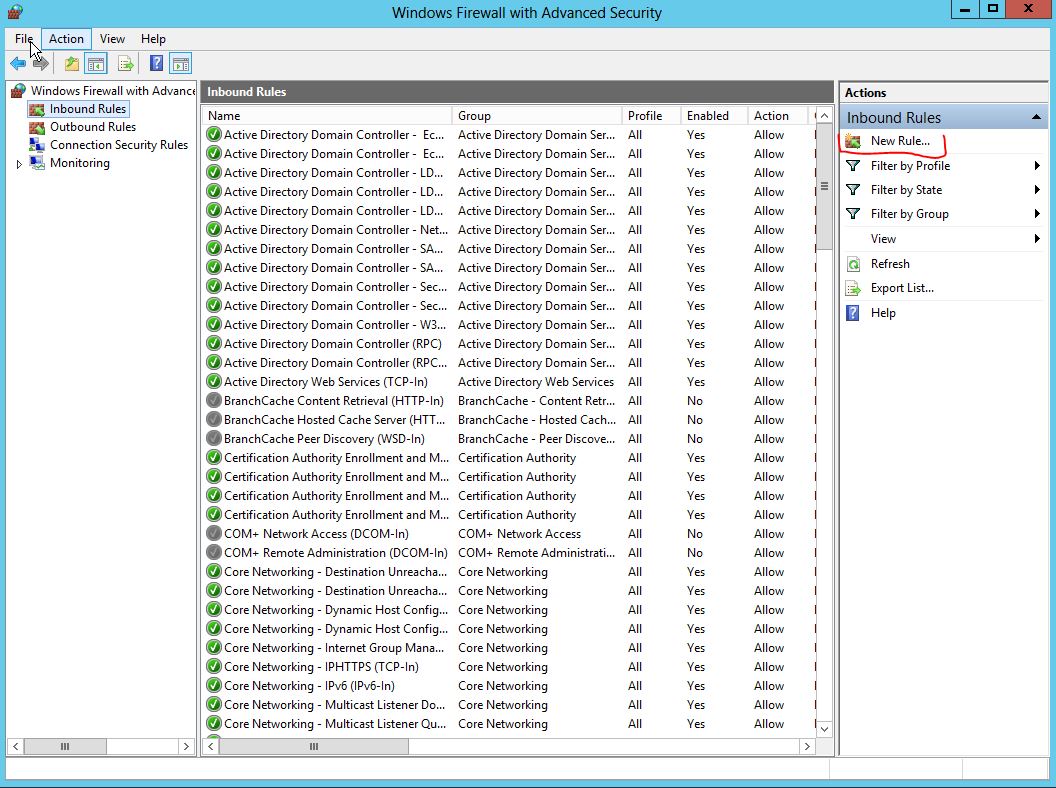Click the rules list scroll up arrow

point(824,116)
